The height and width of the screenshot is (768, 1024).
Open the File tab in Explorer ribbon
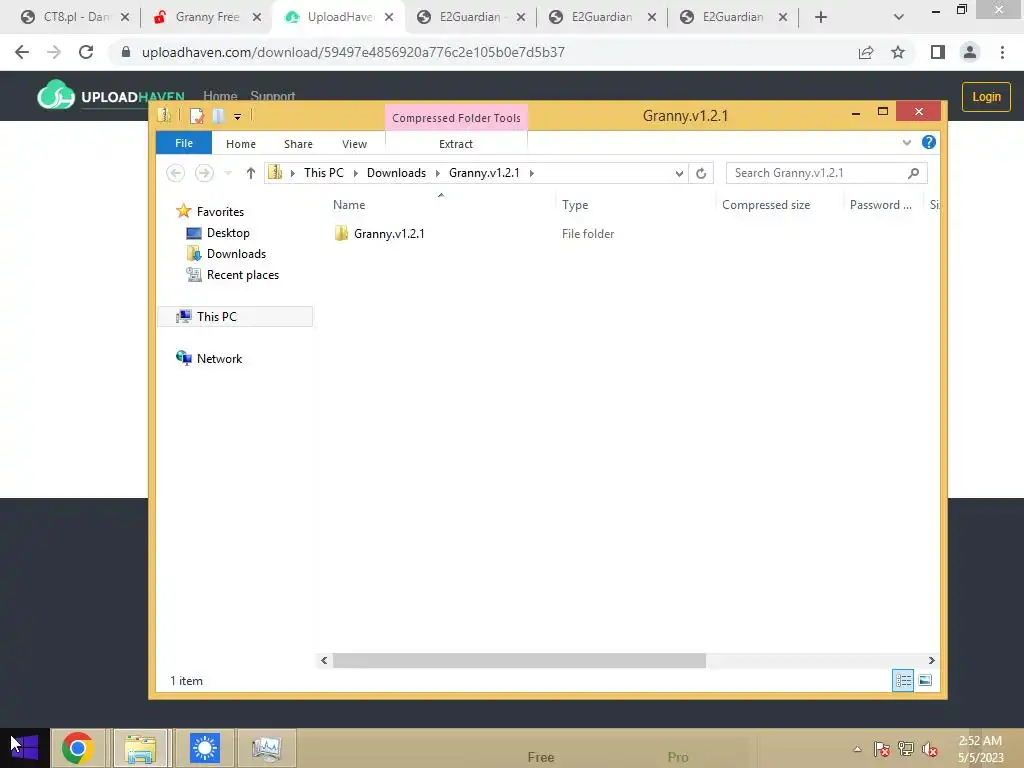[184, 143]
